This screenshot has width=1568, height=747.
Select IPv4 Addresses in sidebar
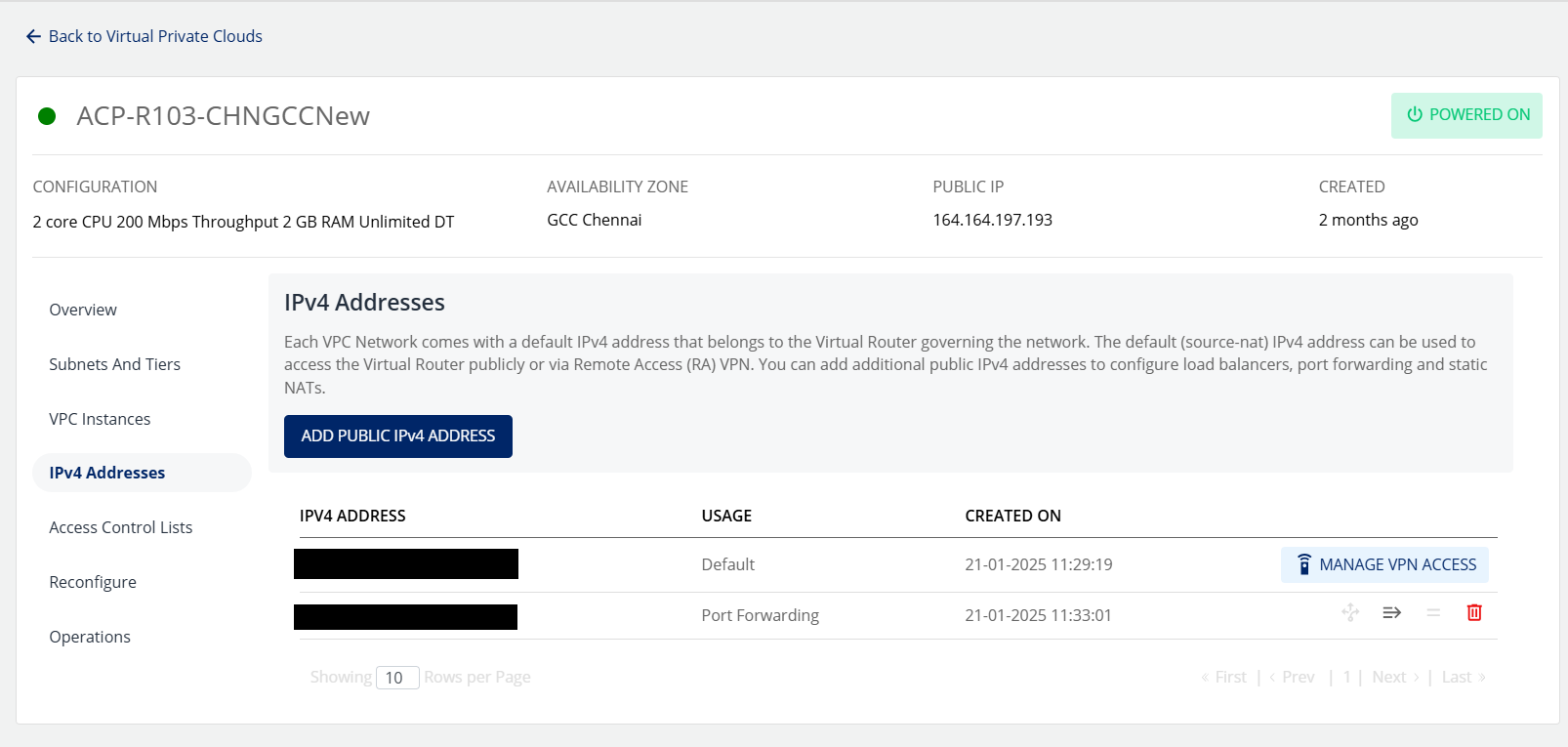click(142, 473)
